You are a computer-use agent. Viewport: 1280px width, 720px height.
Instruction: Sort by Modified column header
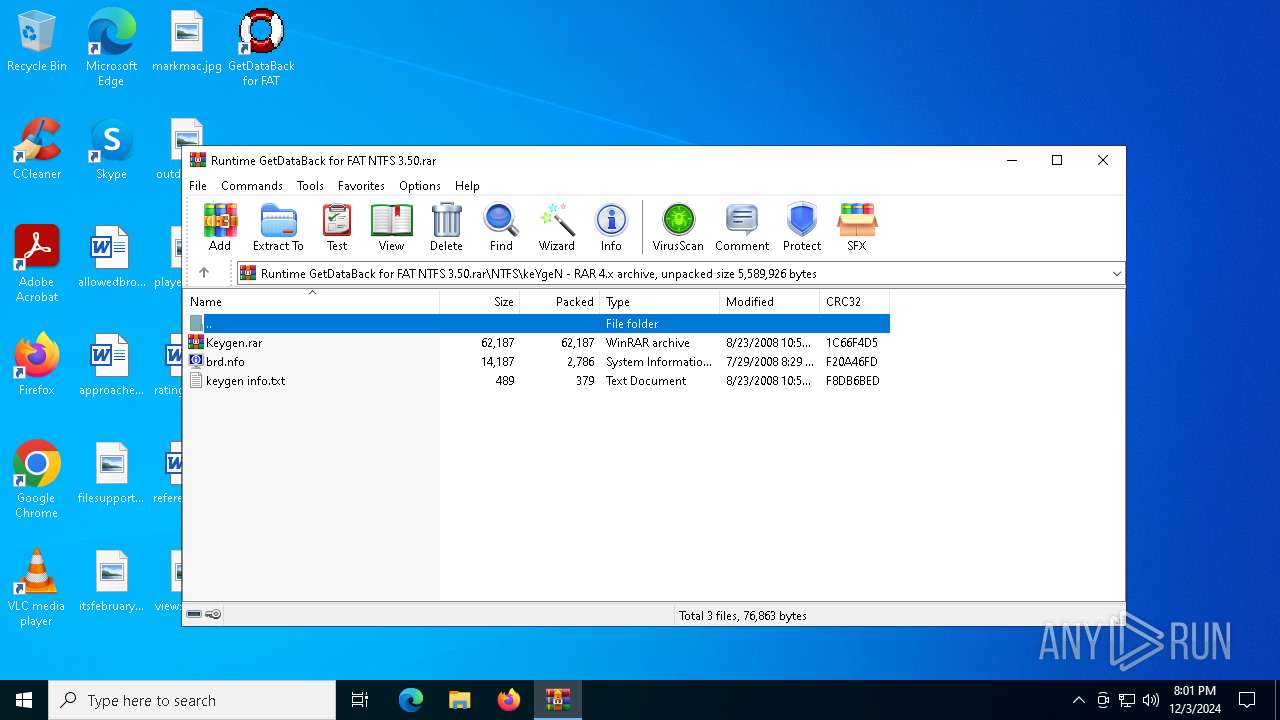click(770, 301)
